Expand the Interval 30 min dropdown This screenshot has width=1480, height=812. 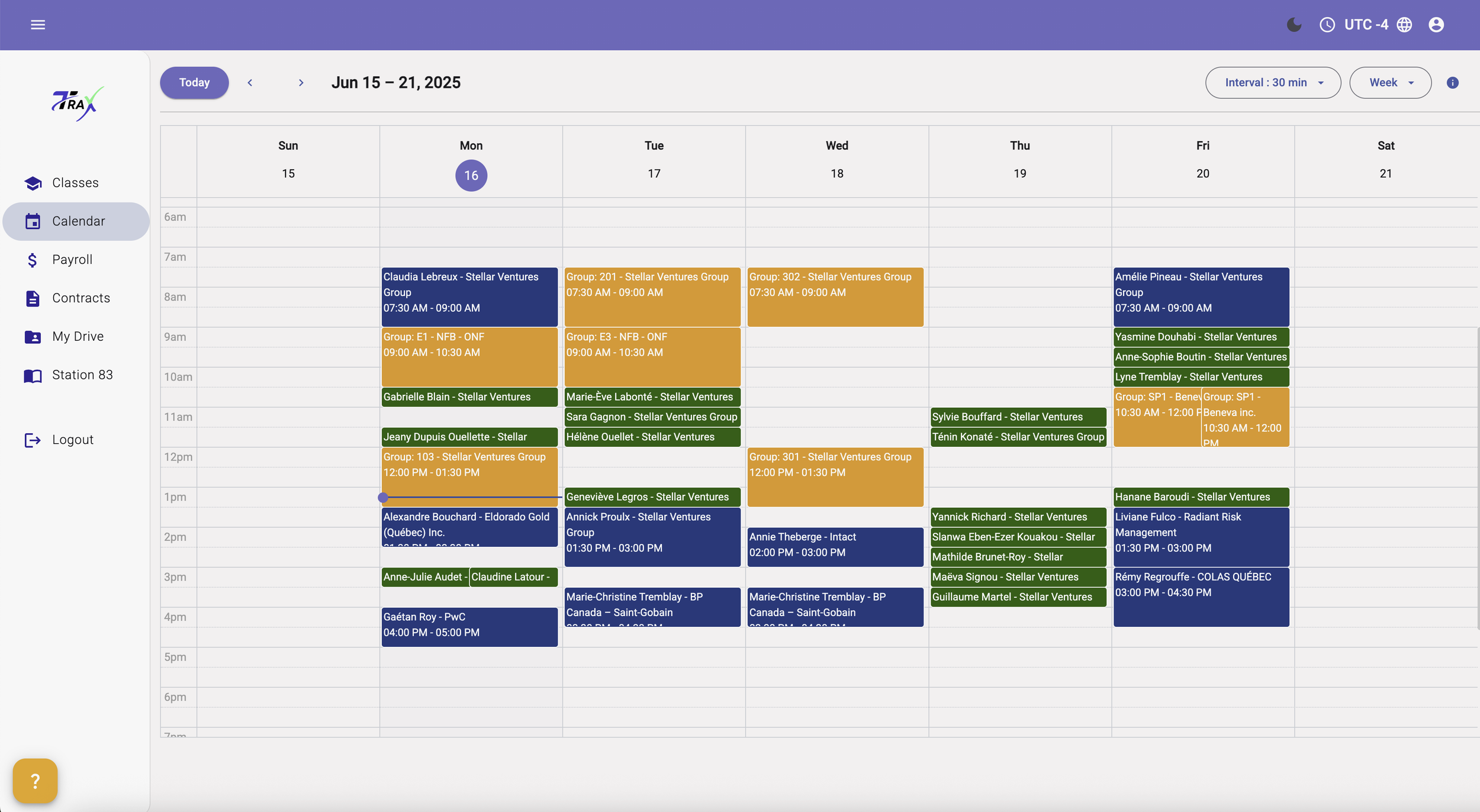point(1273,83)
